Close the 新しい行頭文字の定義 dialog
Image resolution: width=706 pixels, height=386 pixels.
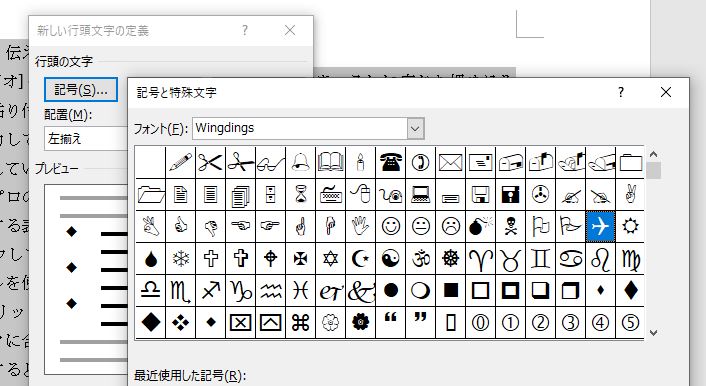coord(290,30)
